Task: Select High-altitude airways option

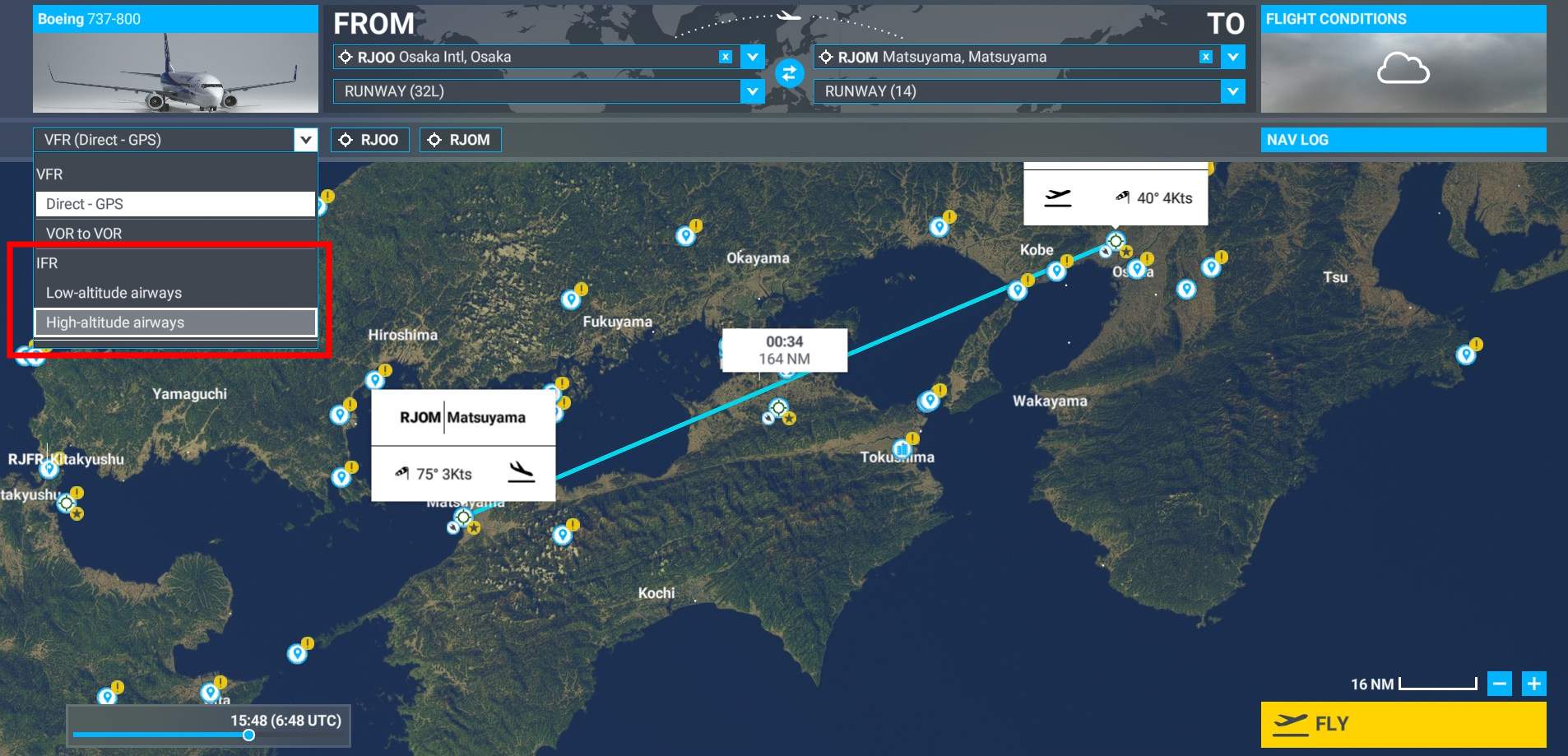Action: pyautogui.click(x=175, y=322)
